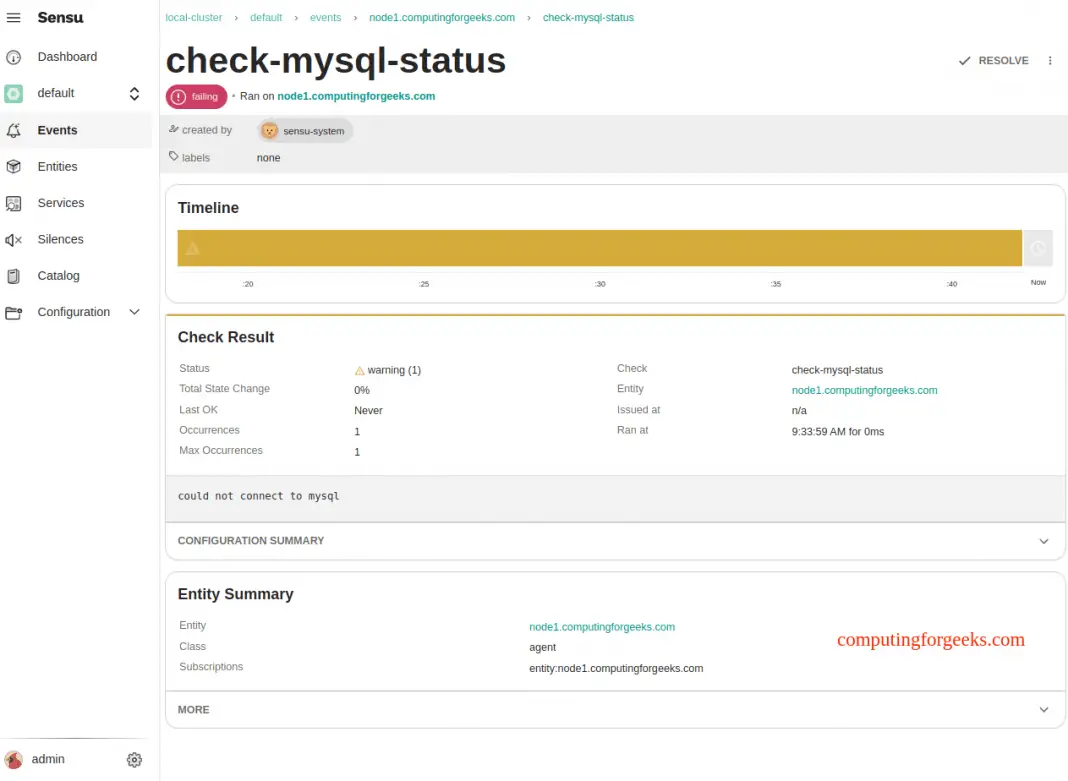
Task: Open the navigation drawer hamburger icon
Action: click(x=14, y=17)
